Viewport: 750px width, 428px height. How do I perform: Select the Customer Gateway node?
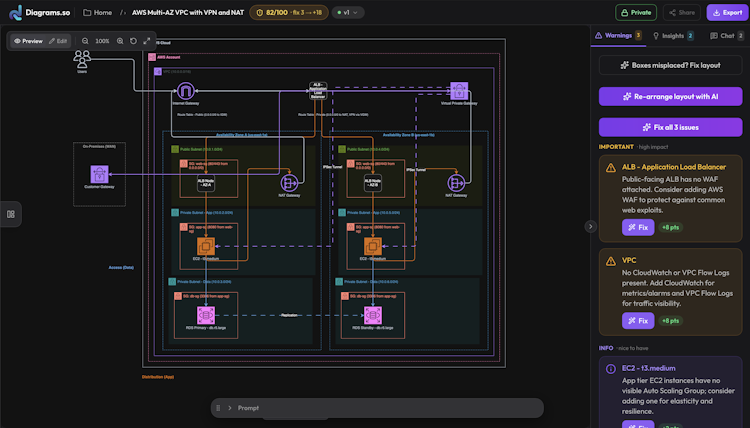pos(99,174)
